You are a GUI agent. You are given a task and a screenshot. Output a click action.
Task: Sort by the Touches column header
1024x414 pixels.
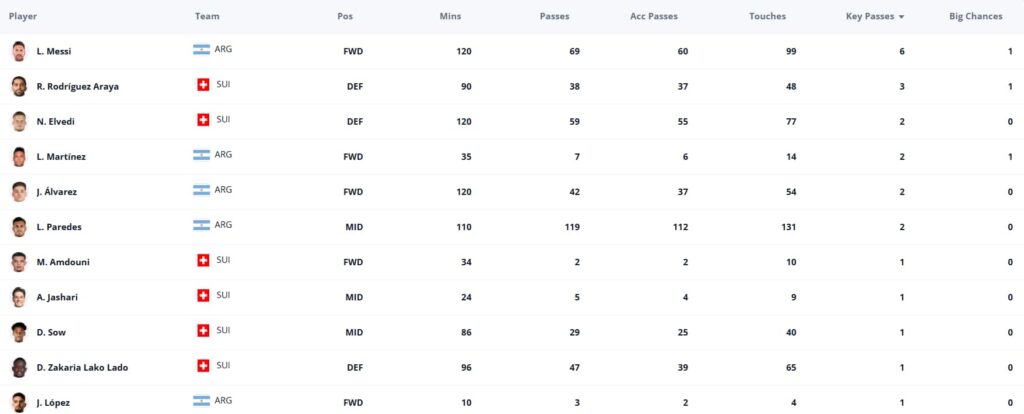point(767,16)
